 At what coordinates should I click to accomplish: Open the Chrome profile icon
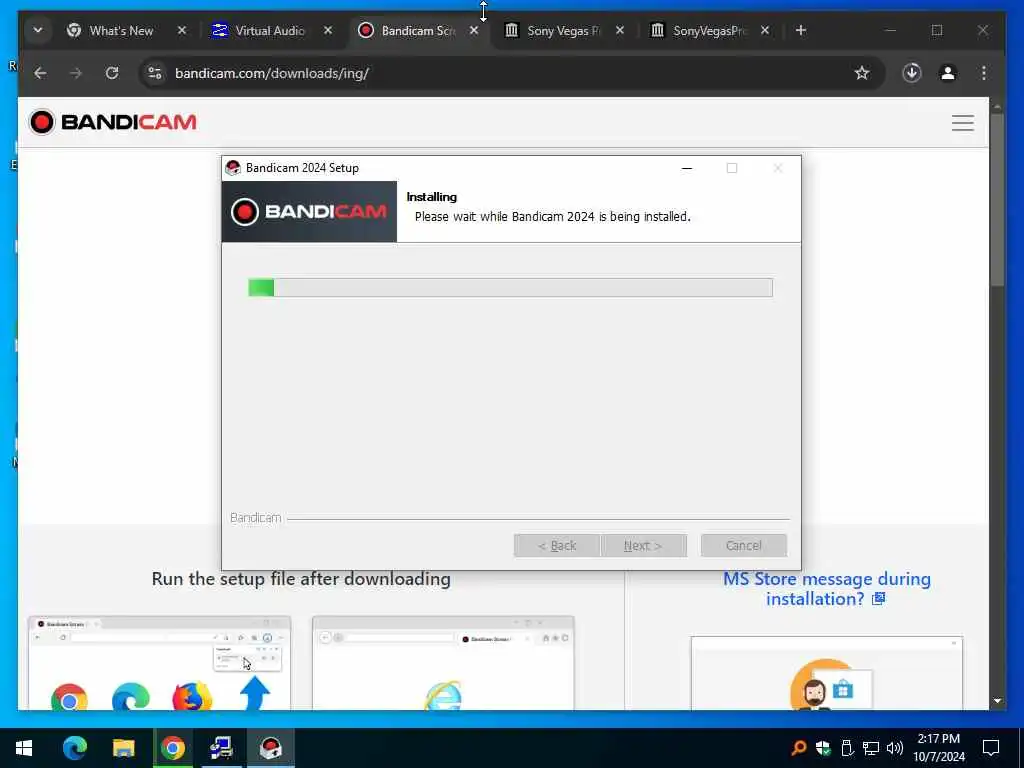(948, 73)
